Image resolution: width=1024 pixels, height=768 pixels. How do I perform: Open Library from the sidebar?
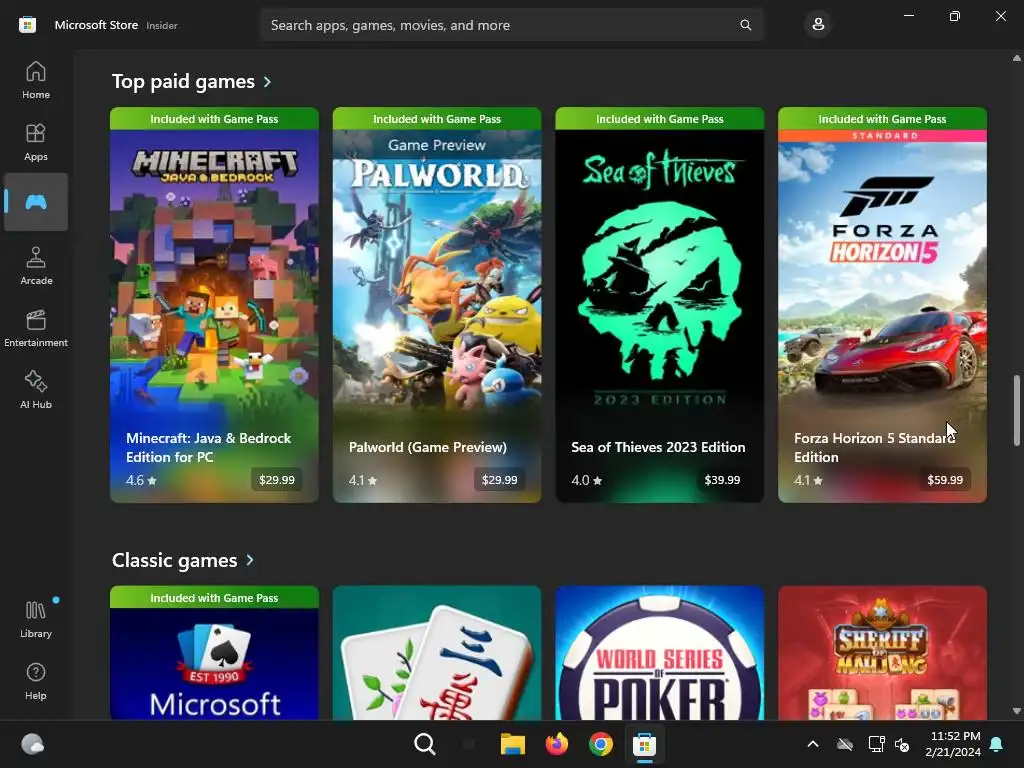[x=36, y=619]
